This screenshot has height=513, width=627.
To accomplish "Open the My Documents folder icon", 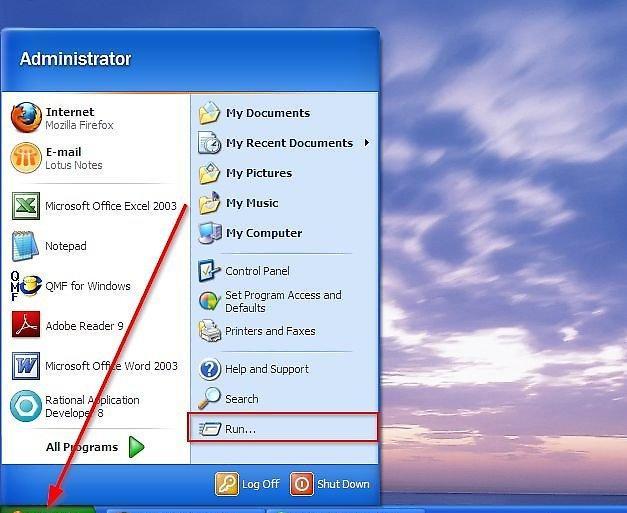I will pyautogui.click(x=210, y=113).
